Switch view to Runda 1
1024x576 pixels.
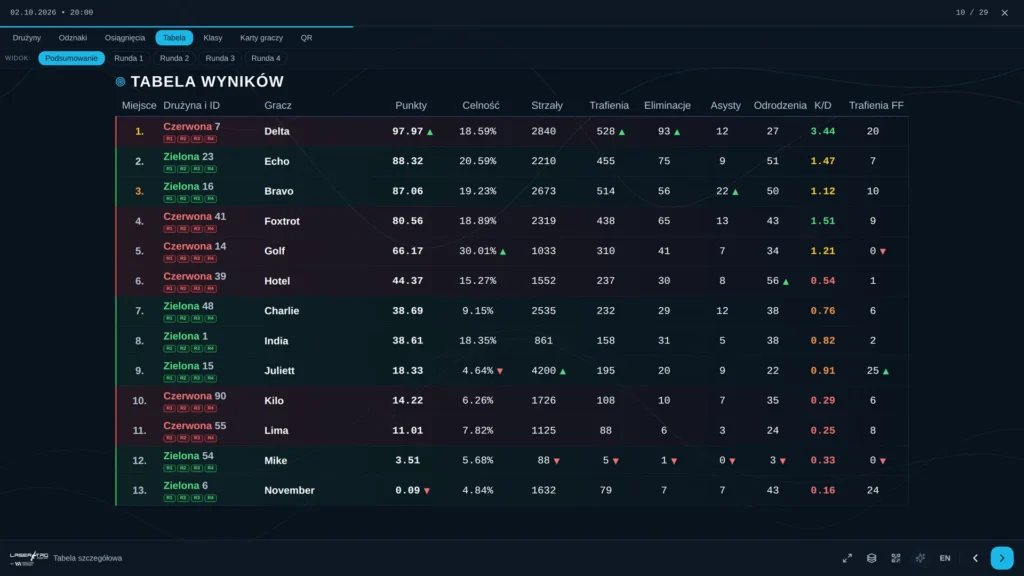[129, 58]
